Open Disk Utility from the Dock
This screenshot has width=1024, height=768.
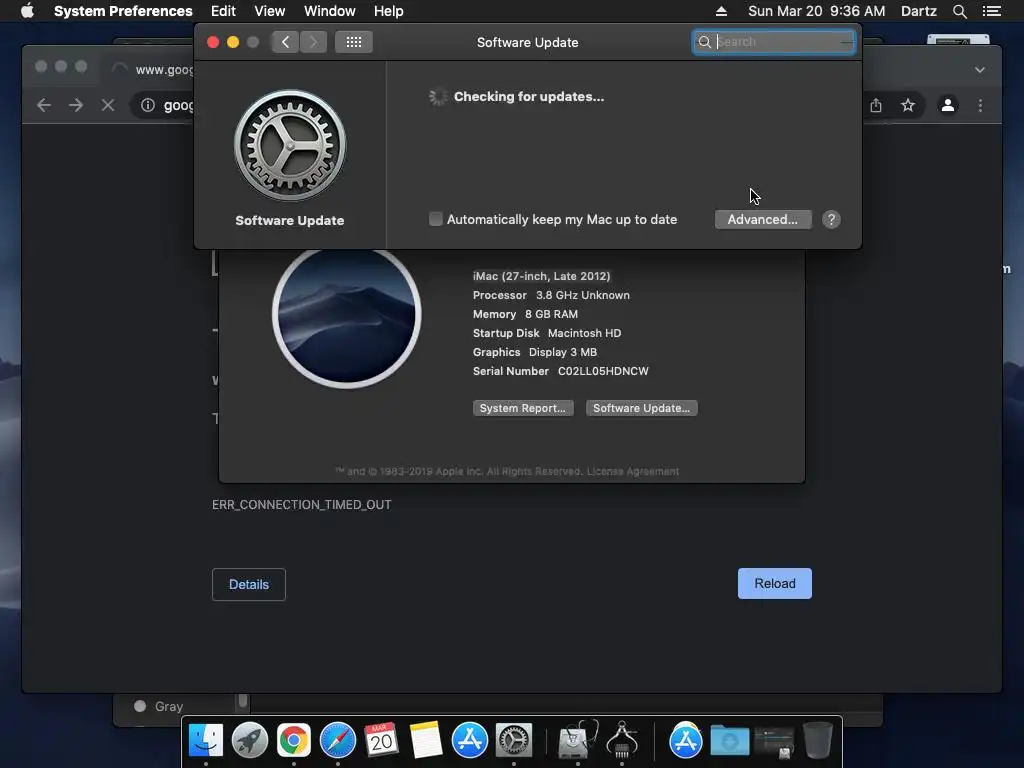[577, 740]
